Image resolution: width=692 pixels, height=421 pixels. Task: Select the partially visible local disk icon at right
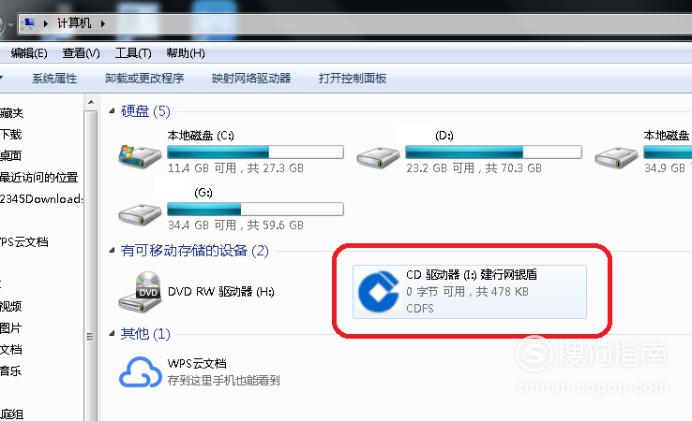(616, 157)
